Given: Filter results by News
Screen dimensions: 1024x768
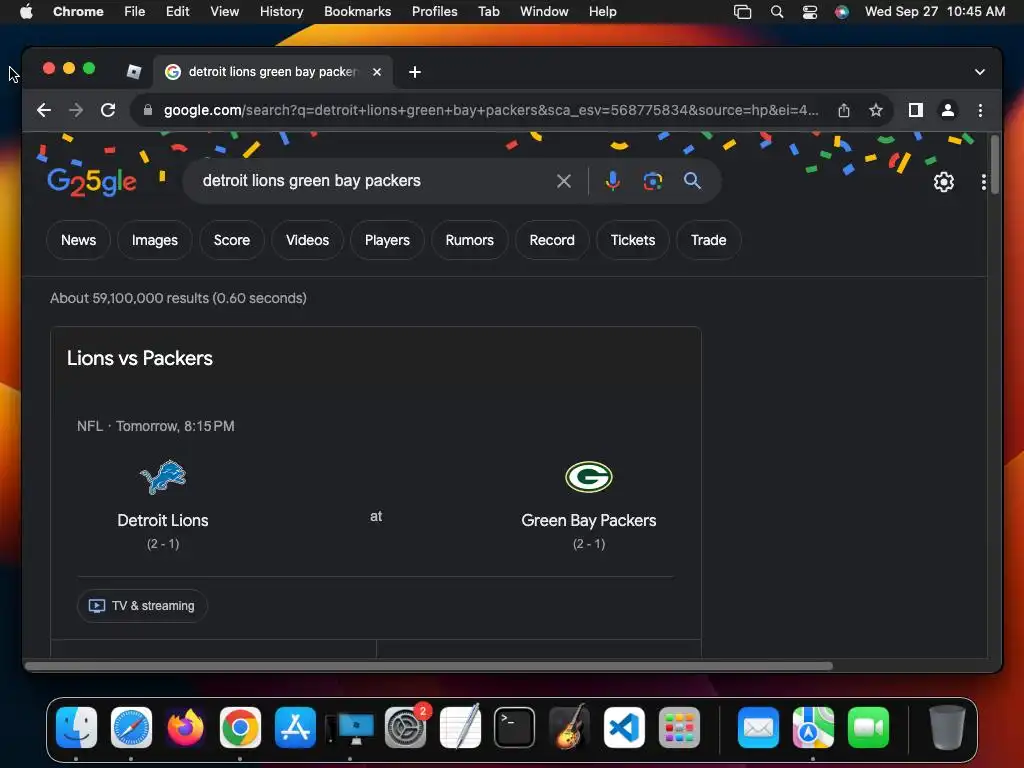Looking at the screenshot, I should (x=78, y=240).
